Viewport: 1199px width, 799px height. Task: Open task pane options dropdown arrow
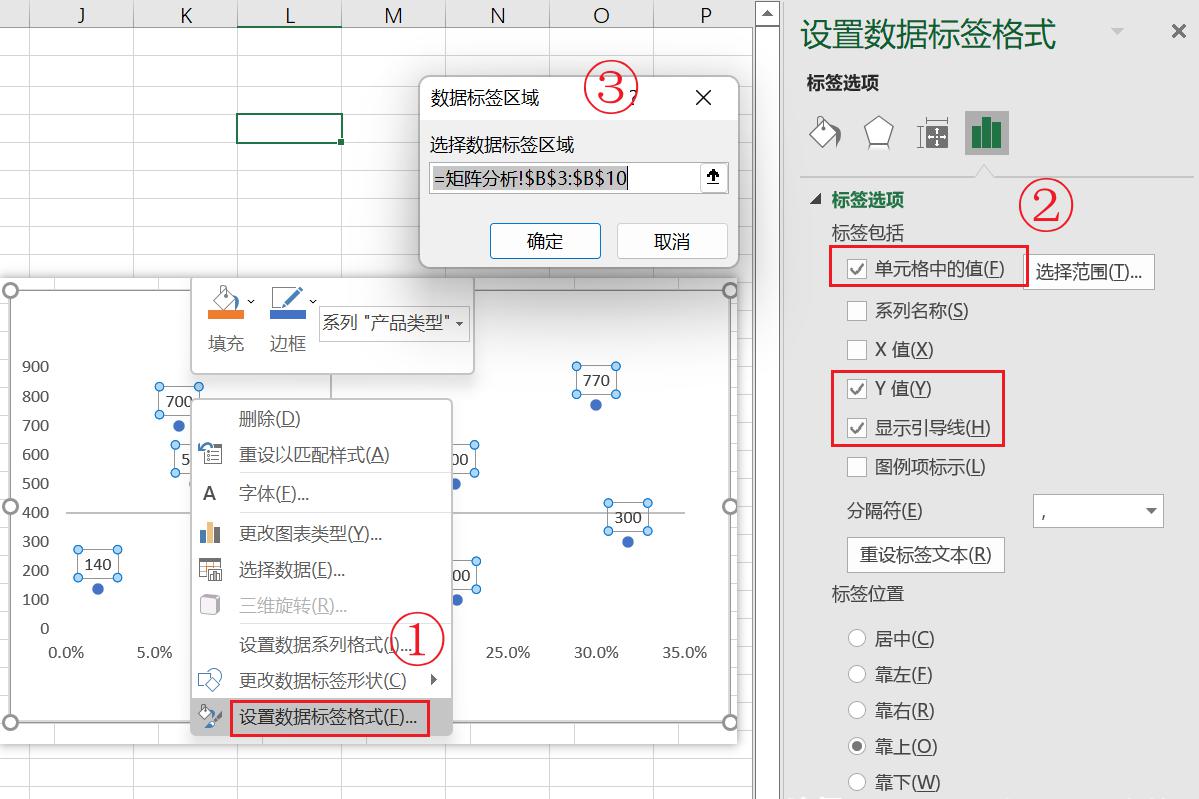coord(1117,31)
